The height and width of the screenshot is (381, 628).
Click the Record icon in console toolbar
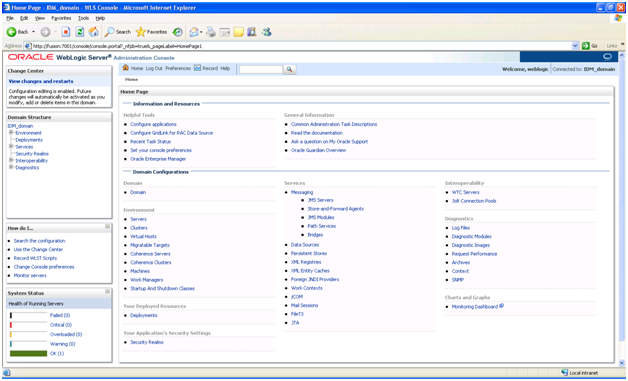[197, 68]
